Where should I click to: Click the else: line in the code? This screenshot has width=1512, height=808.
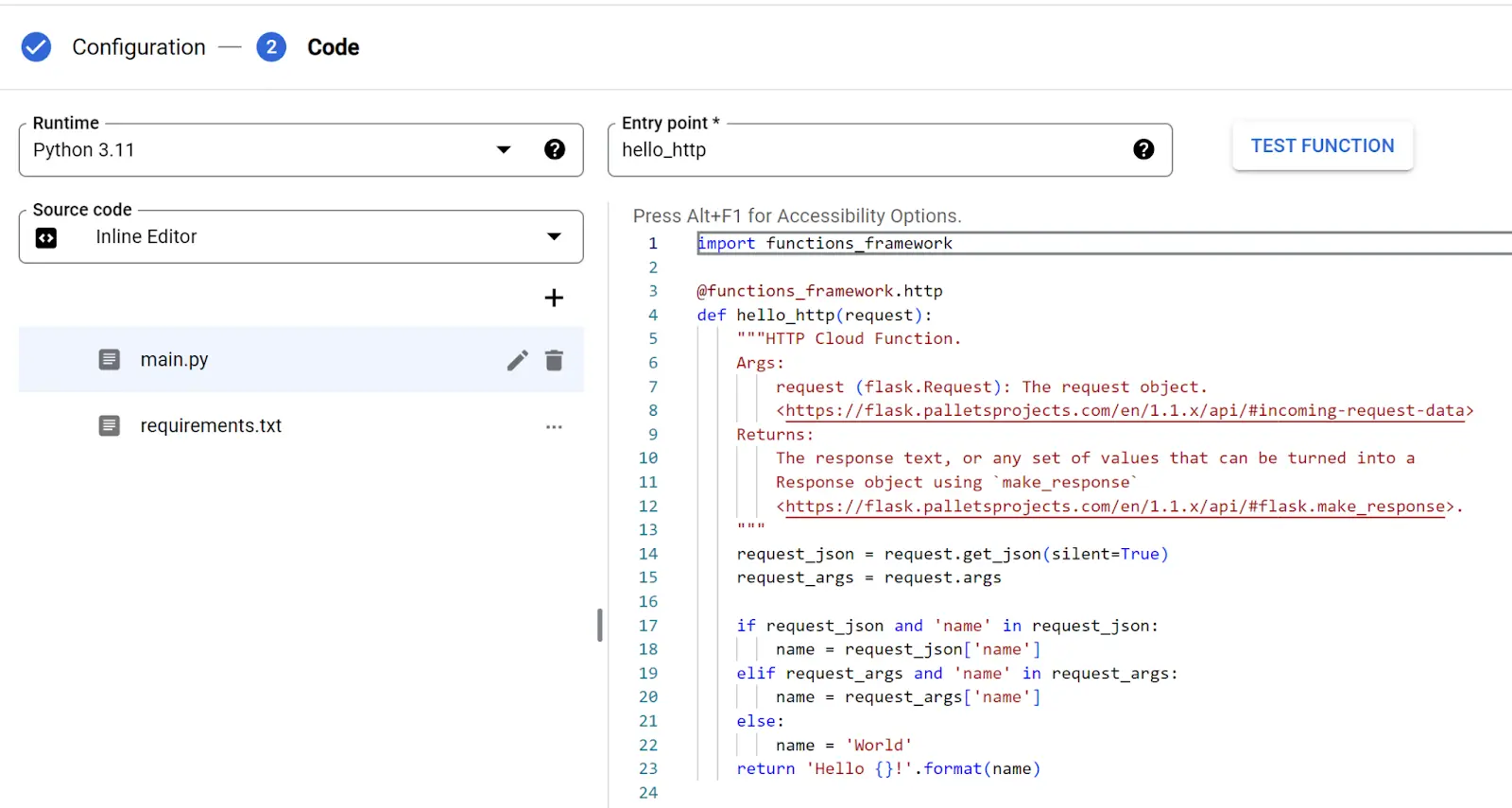(x=761, y=721)
